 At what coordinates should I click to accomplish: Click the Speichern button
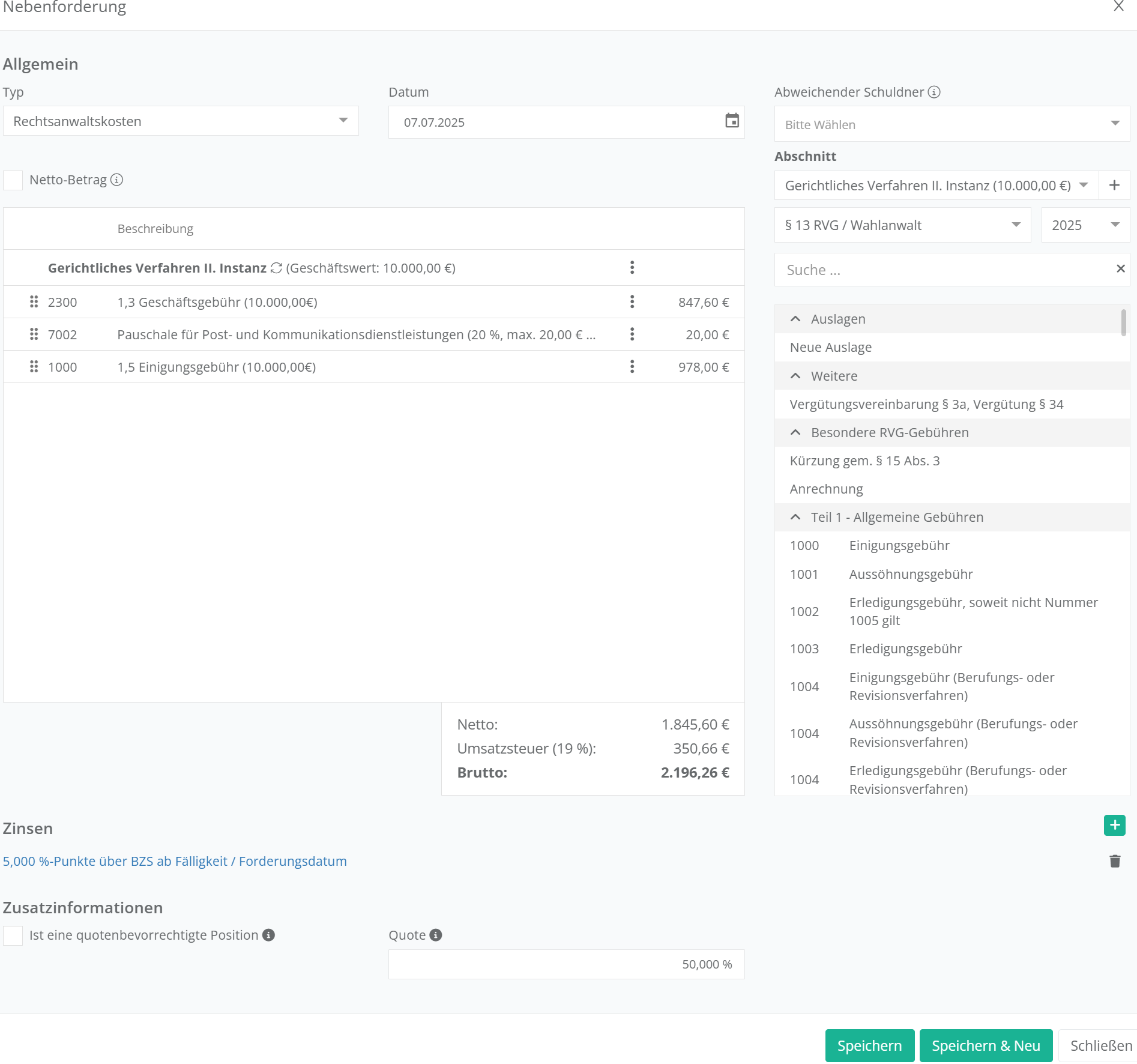click(x=869, y=1045)
